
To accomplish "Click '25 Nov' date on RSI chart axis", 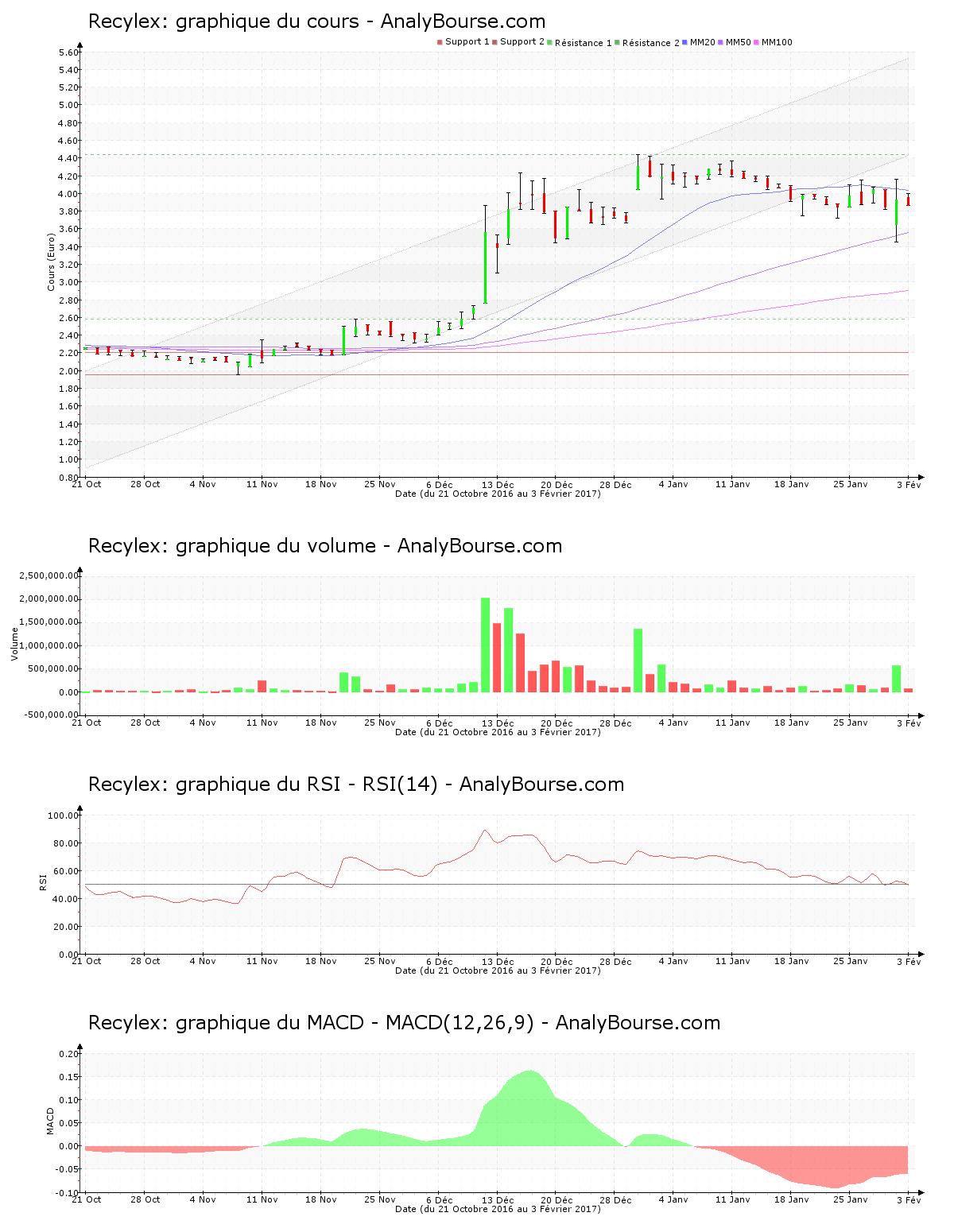I will tap(380, 961).
